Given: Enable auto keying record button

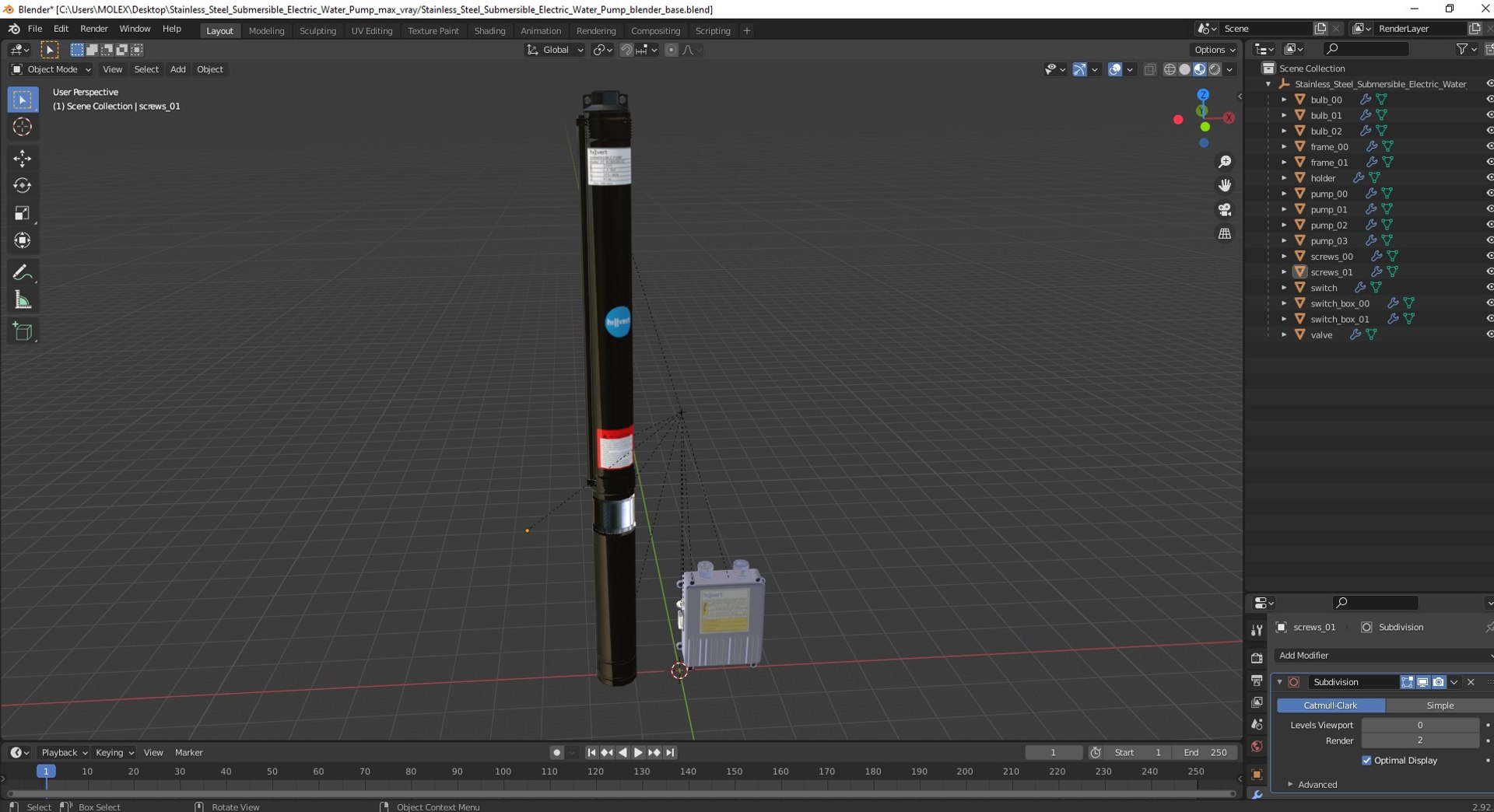Looking at the screenshot, I should point(556,753).
